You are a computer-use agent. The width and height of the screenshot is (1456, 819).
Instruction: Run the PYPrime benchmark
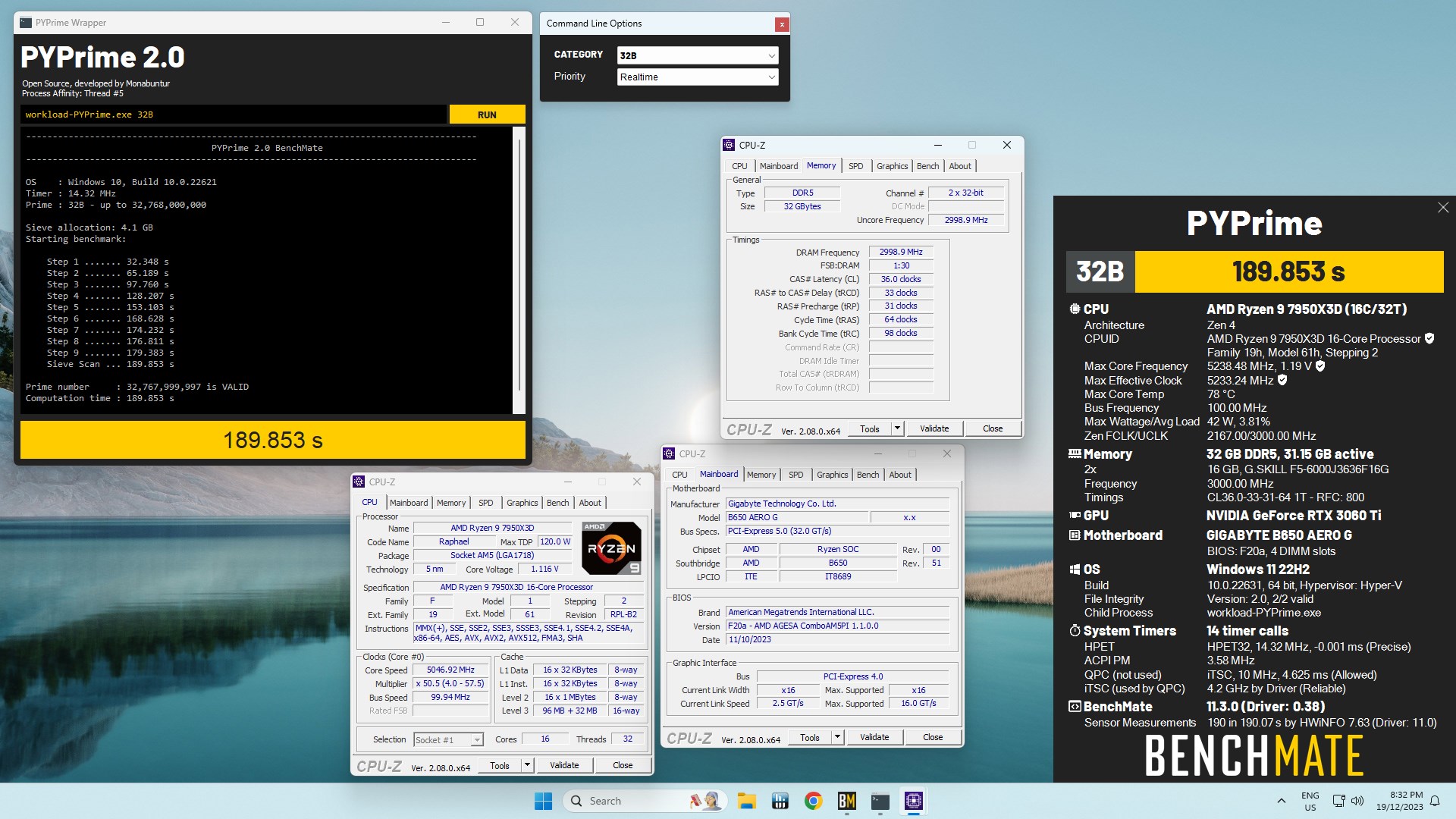487,115
